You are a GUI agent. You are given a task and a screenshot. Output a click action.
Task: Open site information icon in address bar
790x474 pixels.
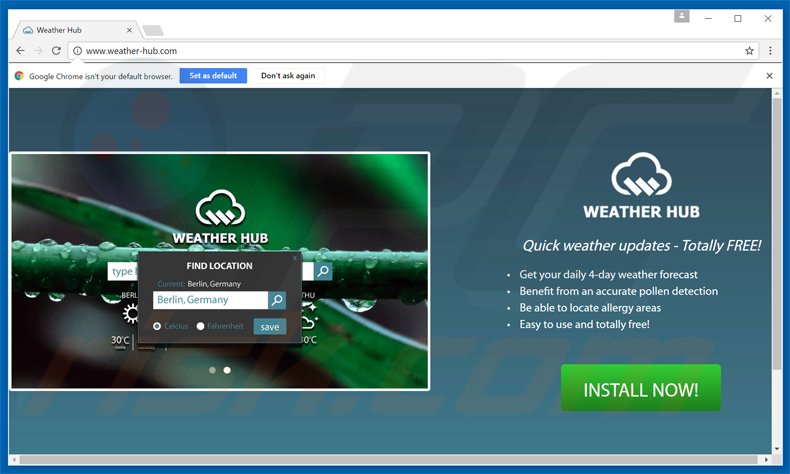[x=78, y=50]
